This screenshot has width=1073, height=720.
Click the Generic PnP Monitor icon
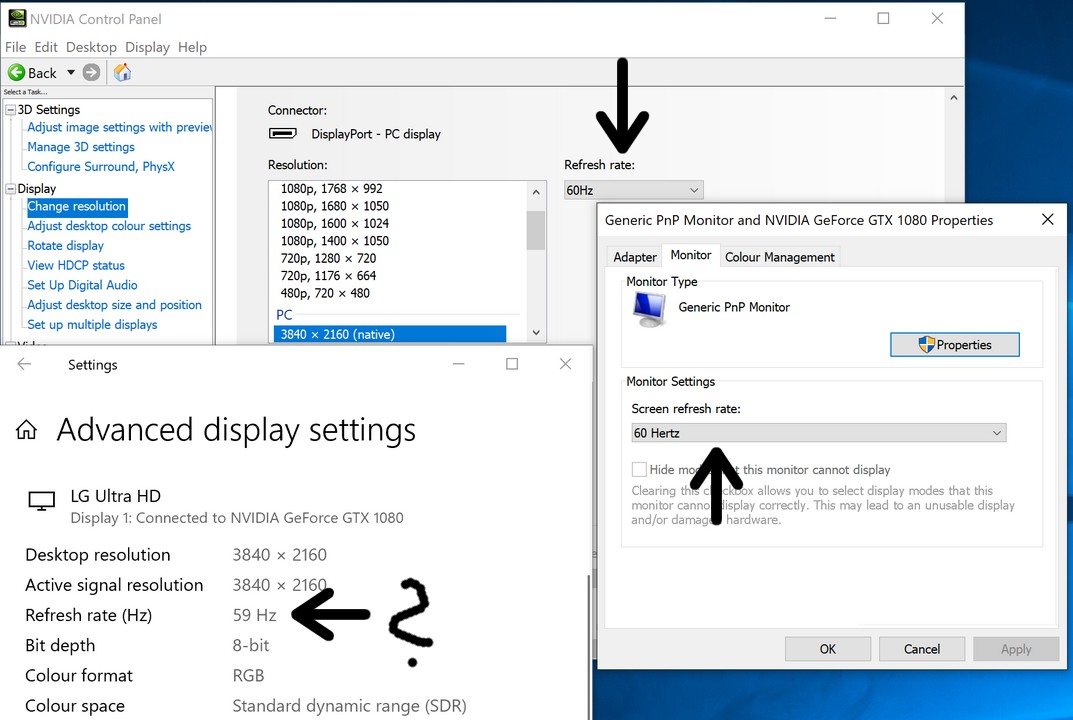(649, 309)
